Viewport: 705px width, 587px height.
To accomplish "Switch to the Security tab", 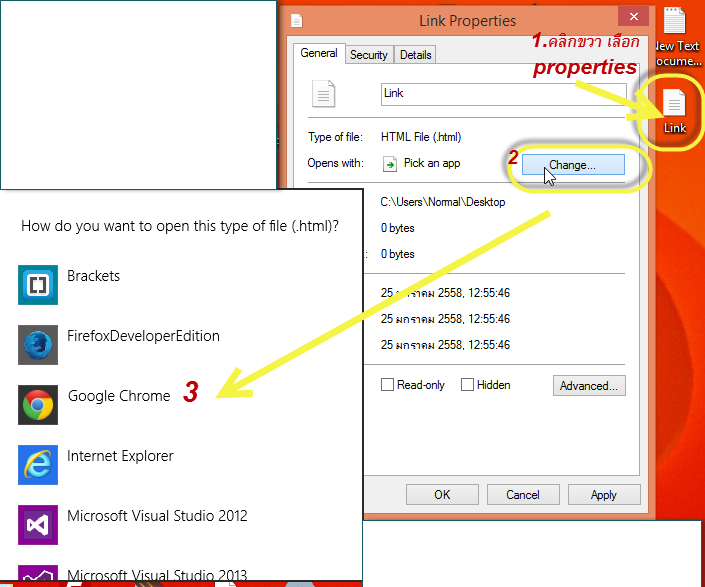I will (369, 55).
